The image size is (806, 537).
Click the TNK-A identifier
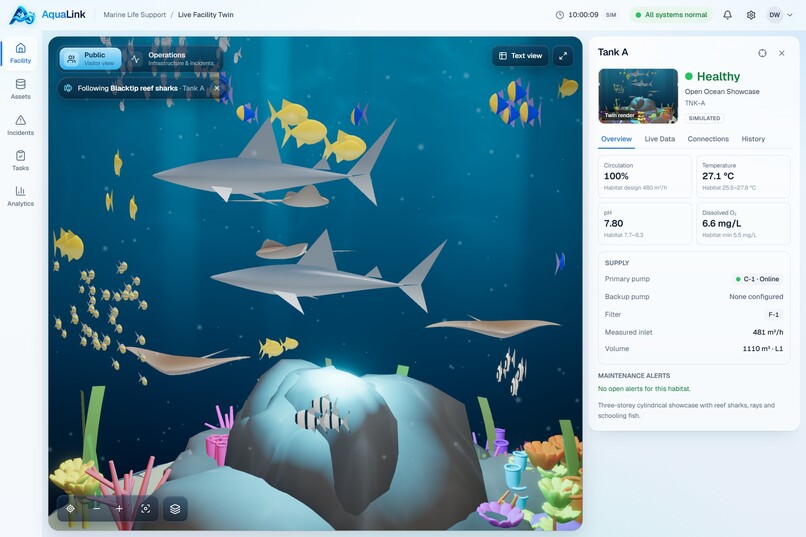(x=694, y=103)
